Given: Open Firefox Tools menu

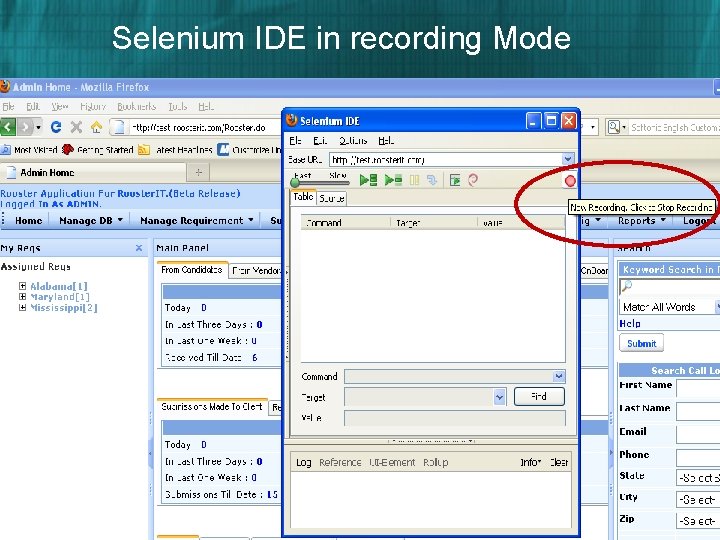Looking at the screenshot, I should click(178, 107).
